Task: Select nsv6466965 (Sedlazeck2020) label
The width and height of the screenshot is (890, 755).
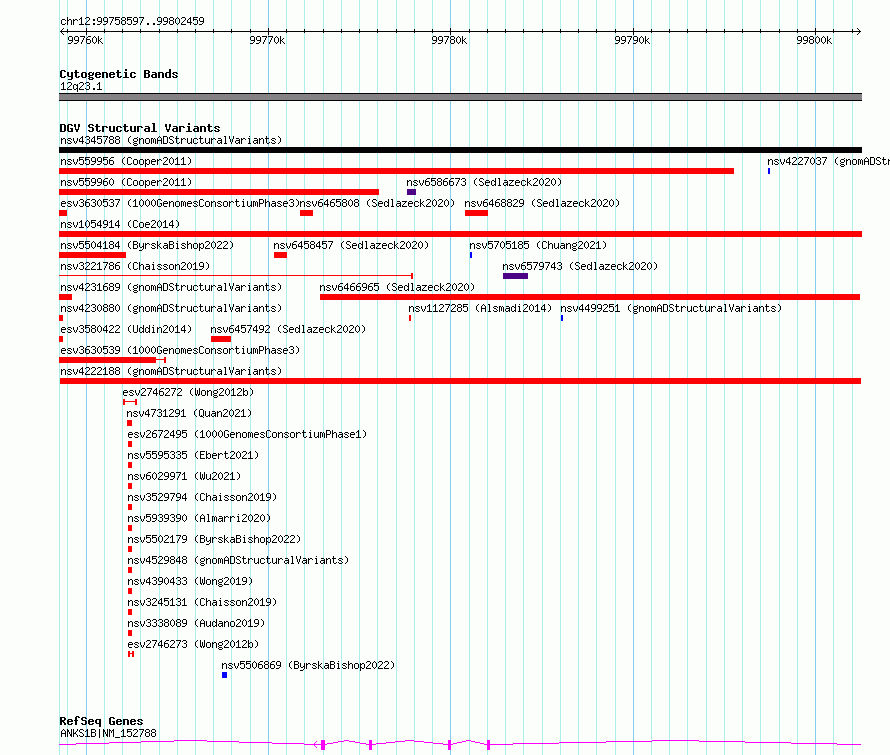Action: tap(397, 287)
